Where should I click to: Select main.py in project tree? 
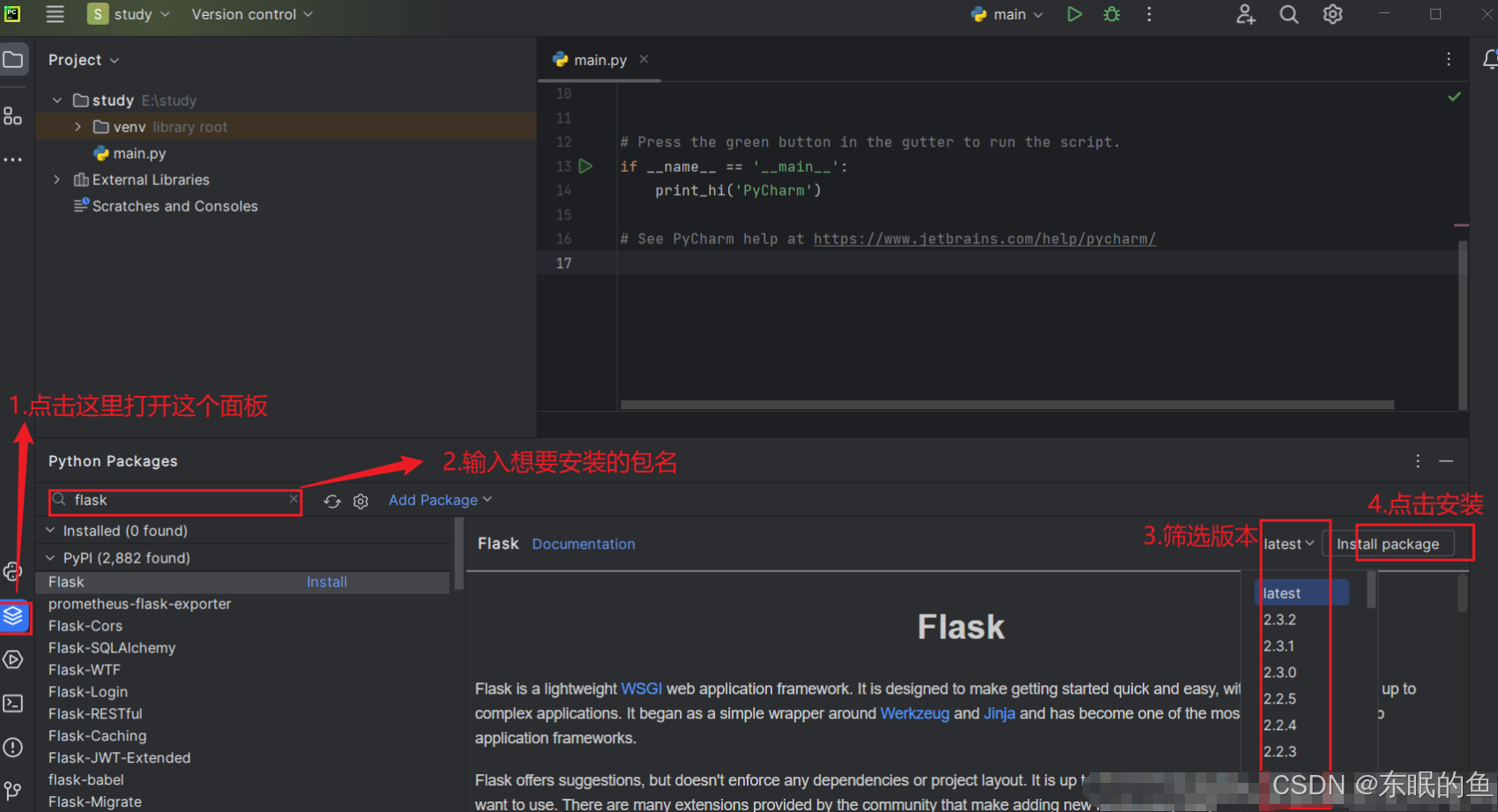point(139,153)
